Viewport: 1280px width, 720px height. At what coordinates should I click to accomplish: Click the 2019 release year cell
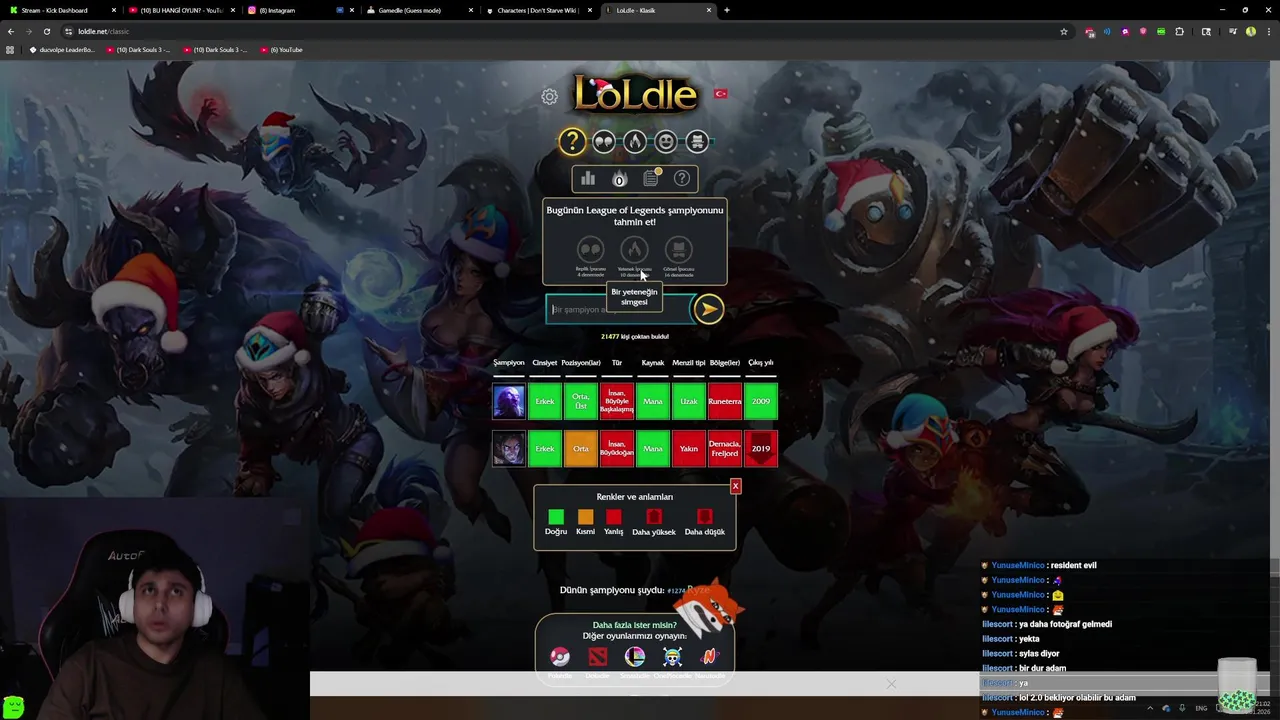pyautogui.click(x=761, y=448)
